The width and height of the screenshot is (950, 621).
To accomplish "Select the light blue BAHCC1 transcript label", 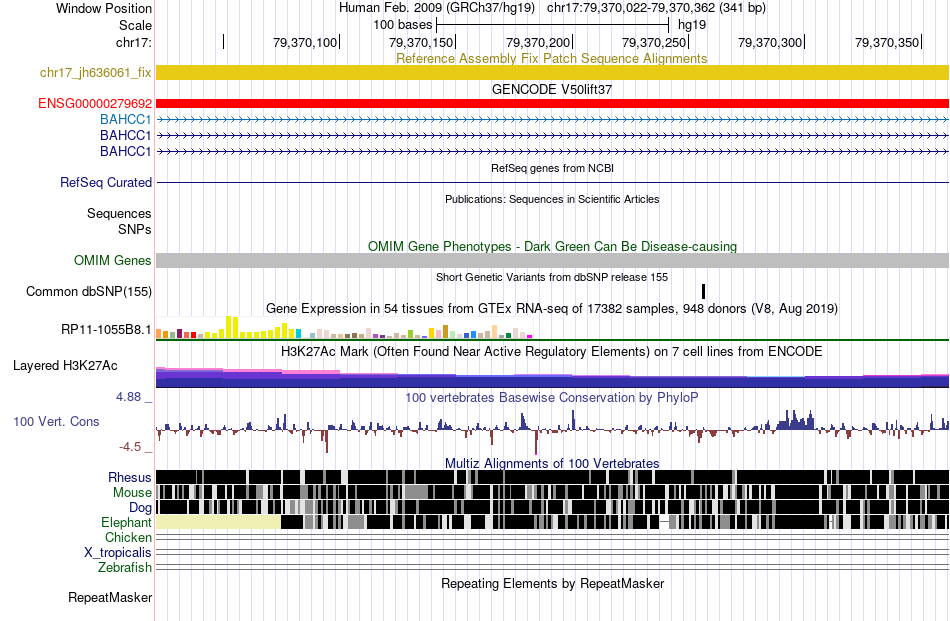I will click(125, 119).
